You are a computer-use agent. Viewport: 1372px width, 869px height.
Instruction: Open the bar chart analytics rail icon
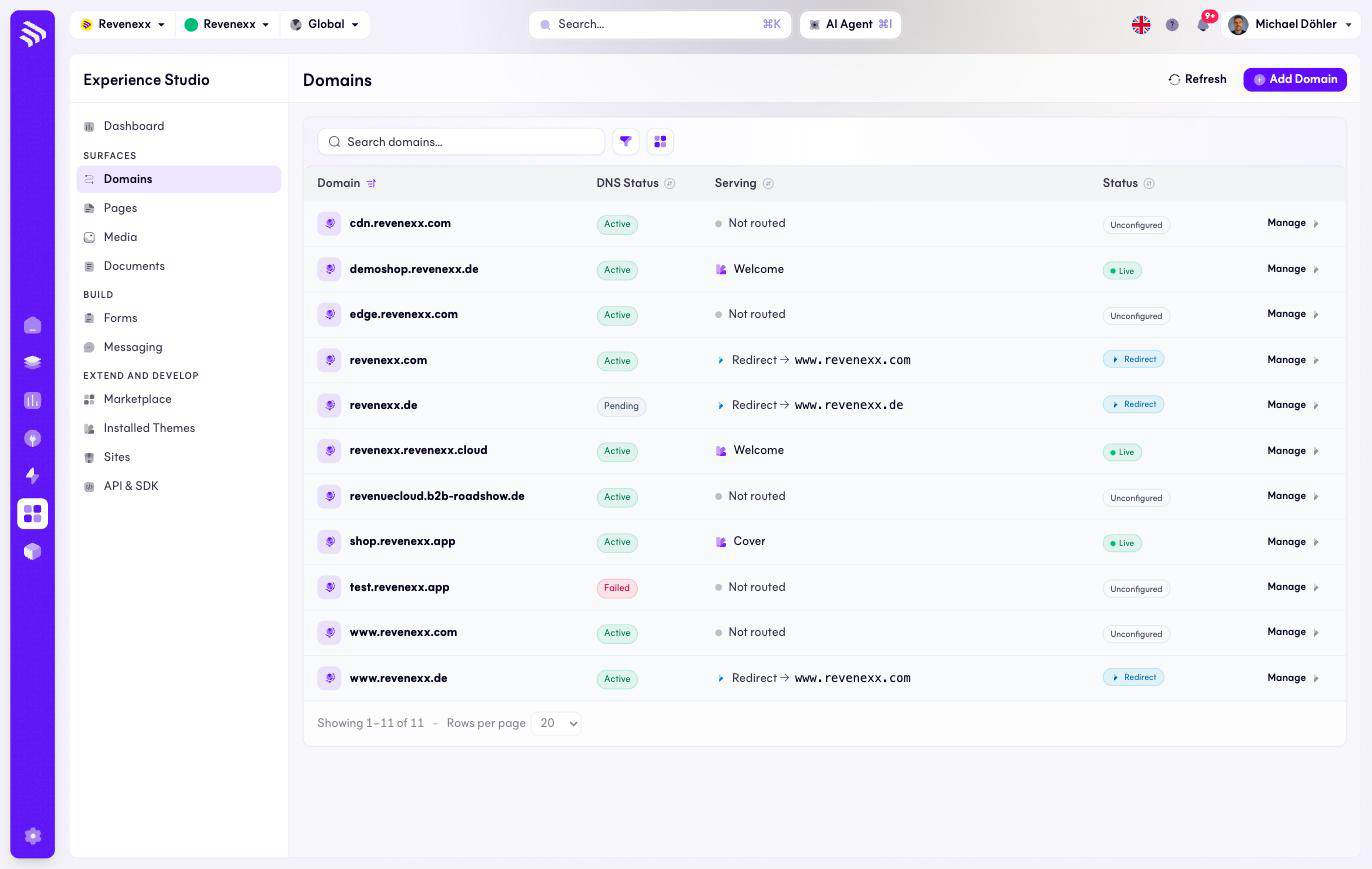coord(32,400)
